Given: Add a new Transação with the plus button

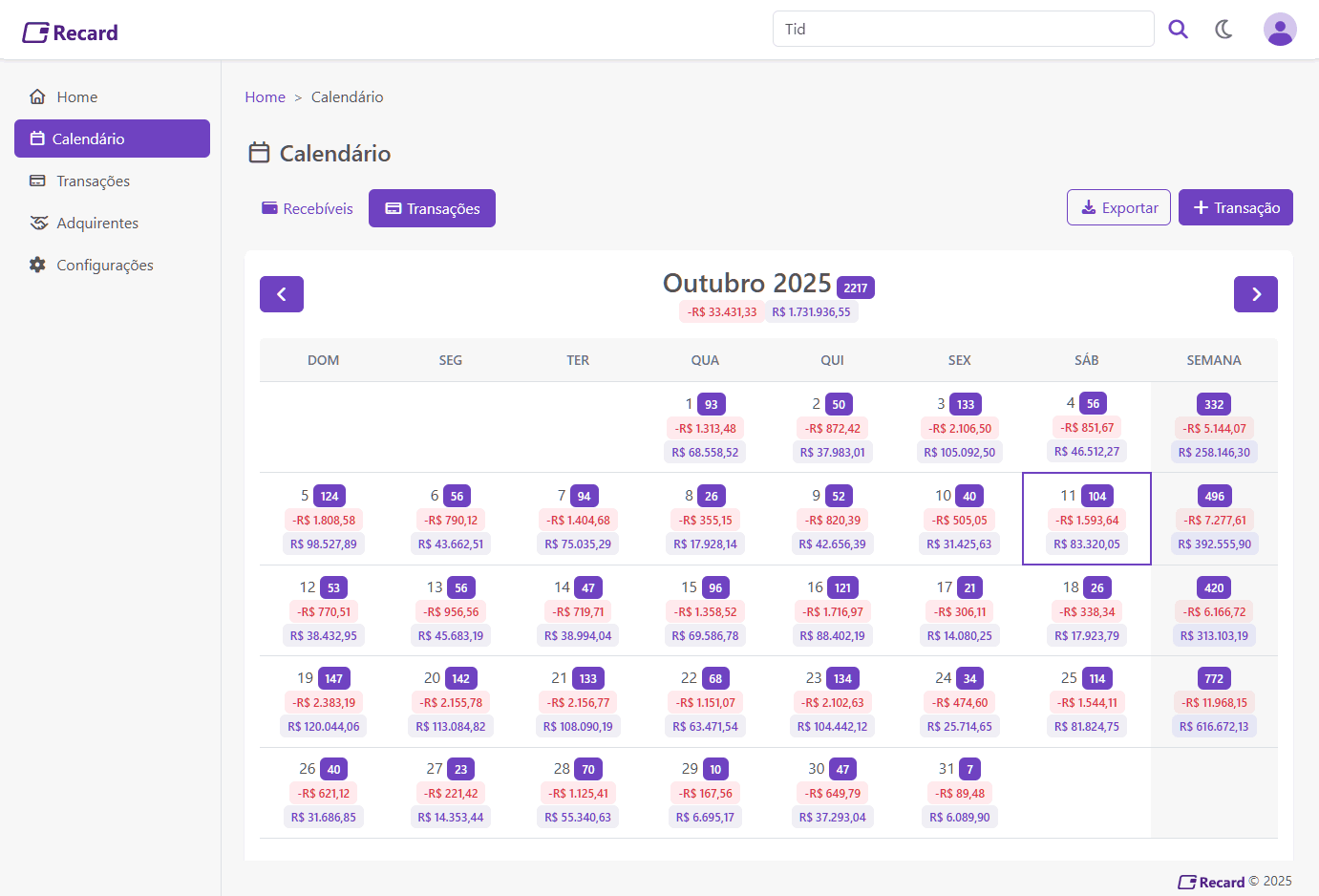Looking at the screenshot, I should [1235, 208].
